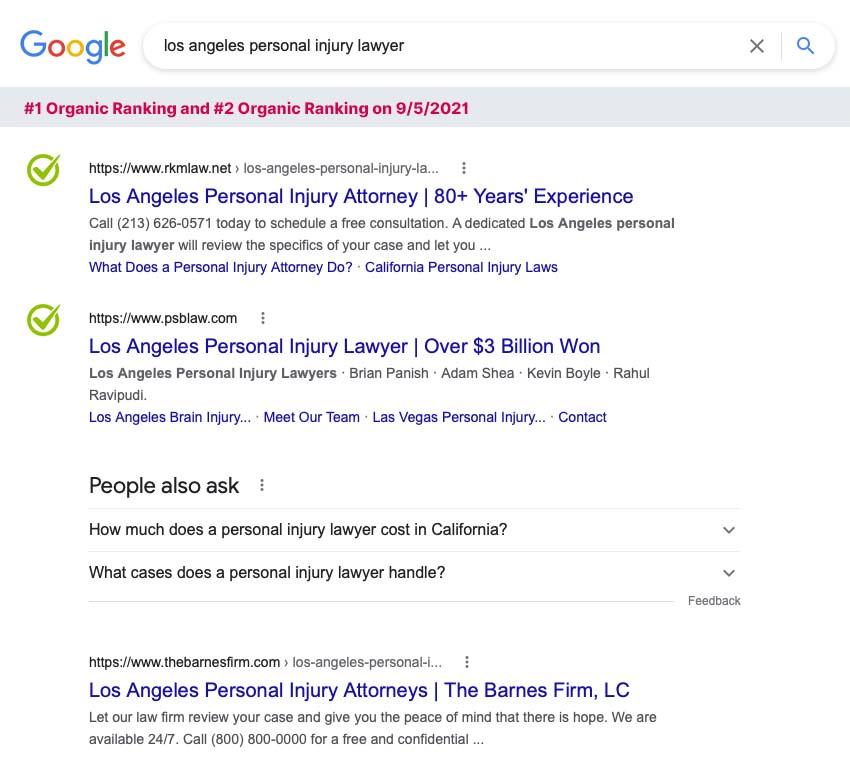Expand 'How much does a personal injury lawyer cost' chevron
This screenshot has height=766, width=850.
coord(729,530)
